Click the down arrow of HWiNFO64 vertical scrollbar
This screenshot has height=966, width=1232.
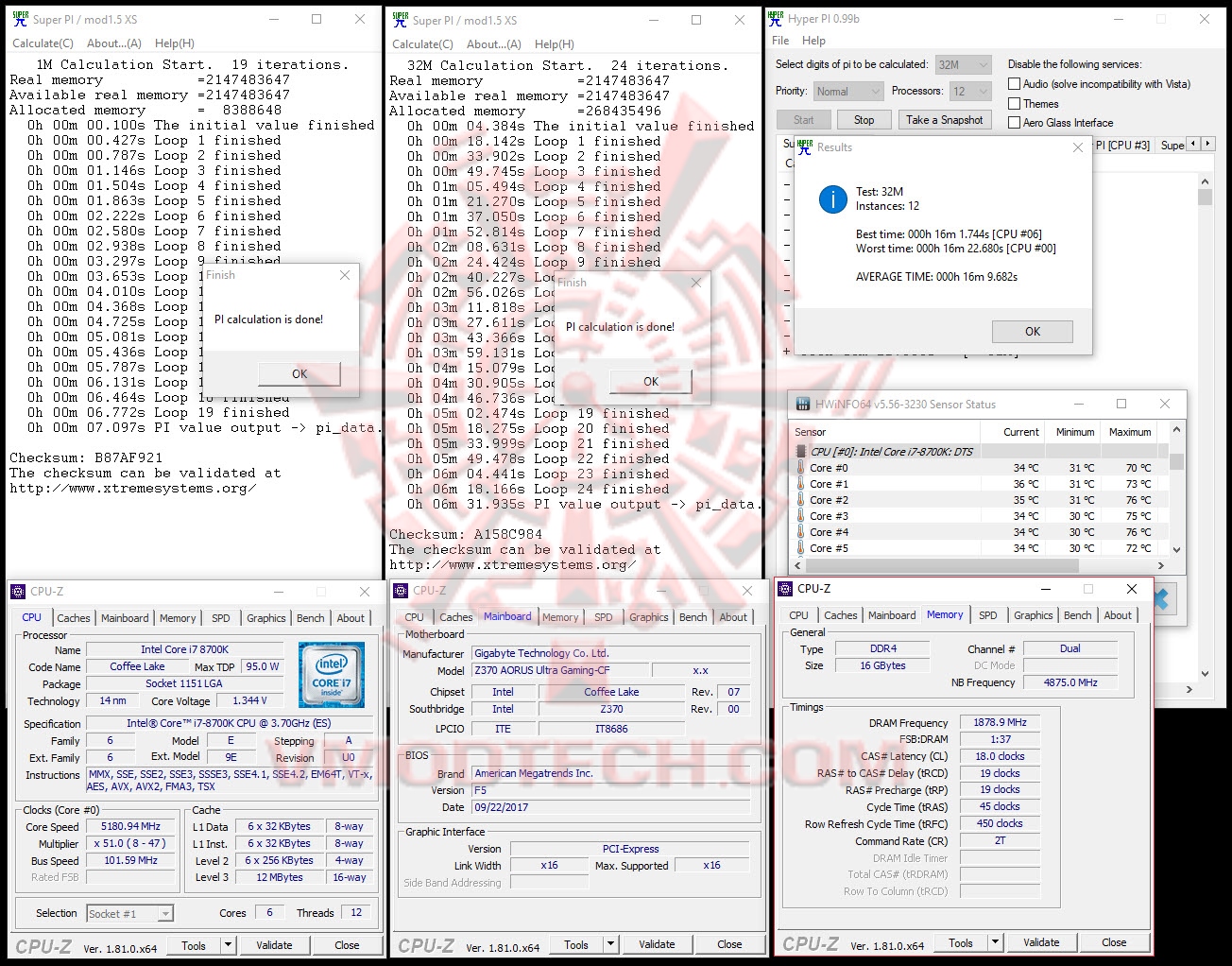point(1176,549)
